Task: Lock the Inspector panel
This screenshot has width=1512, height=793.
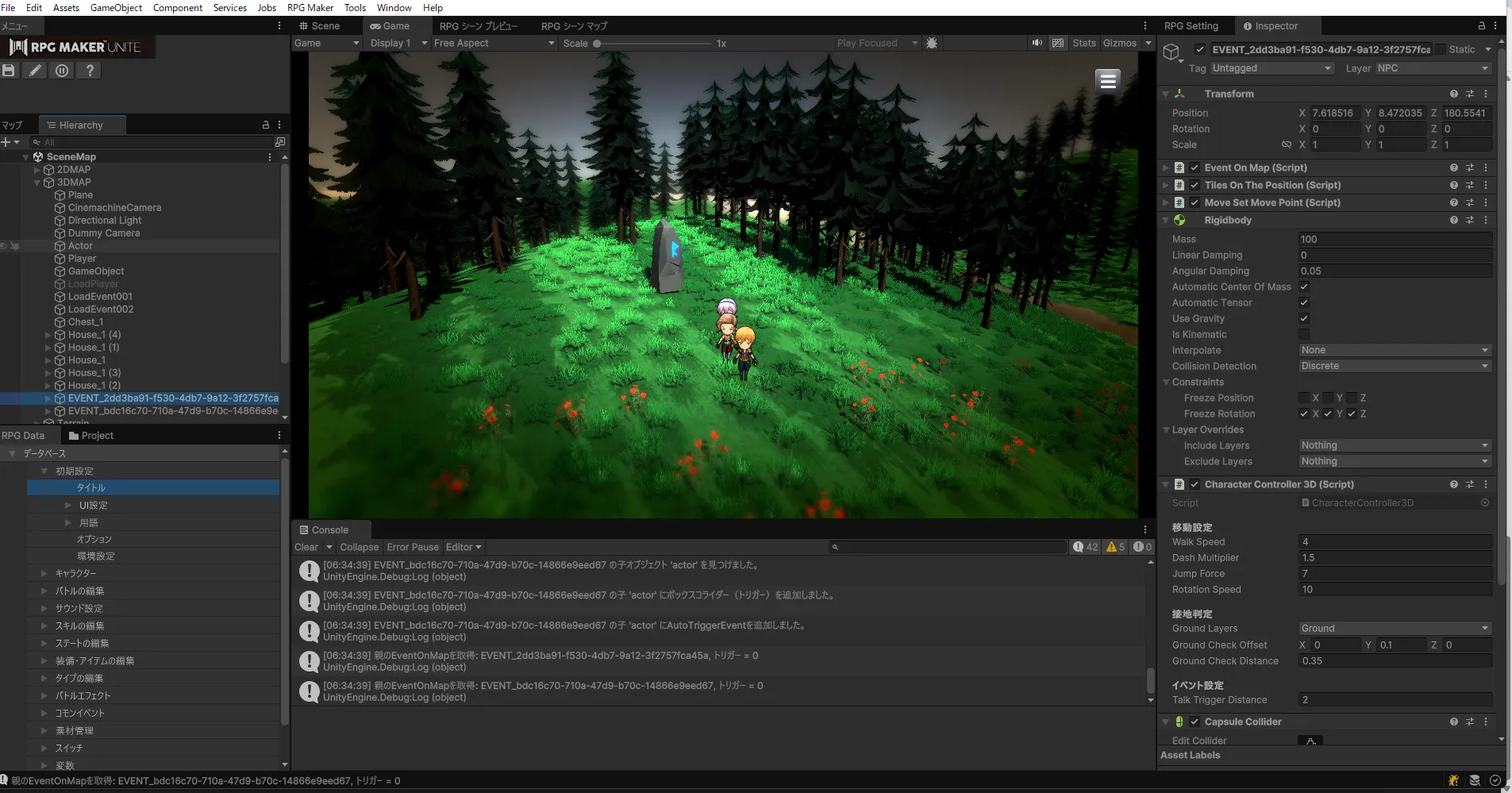Action: point(1481,26)
